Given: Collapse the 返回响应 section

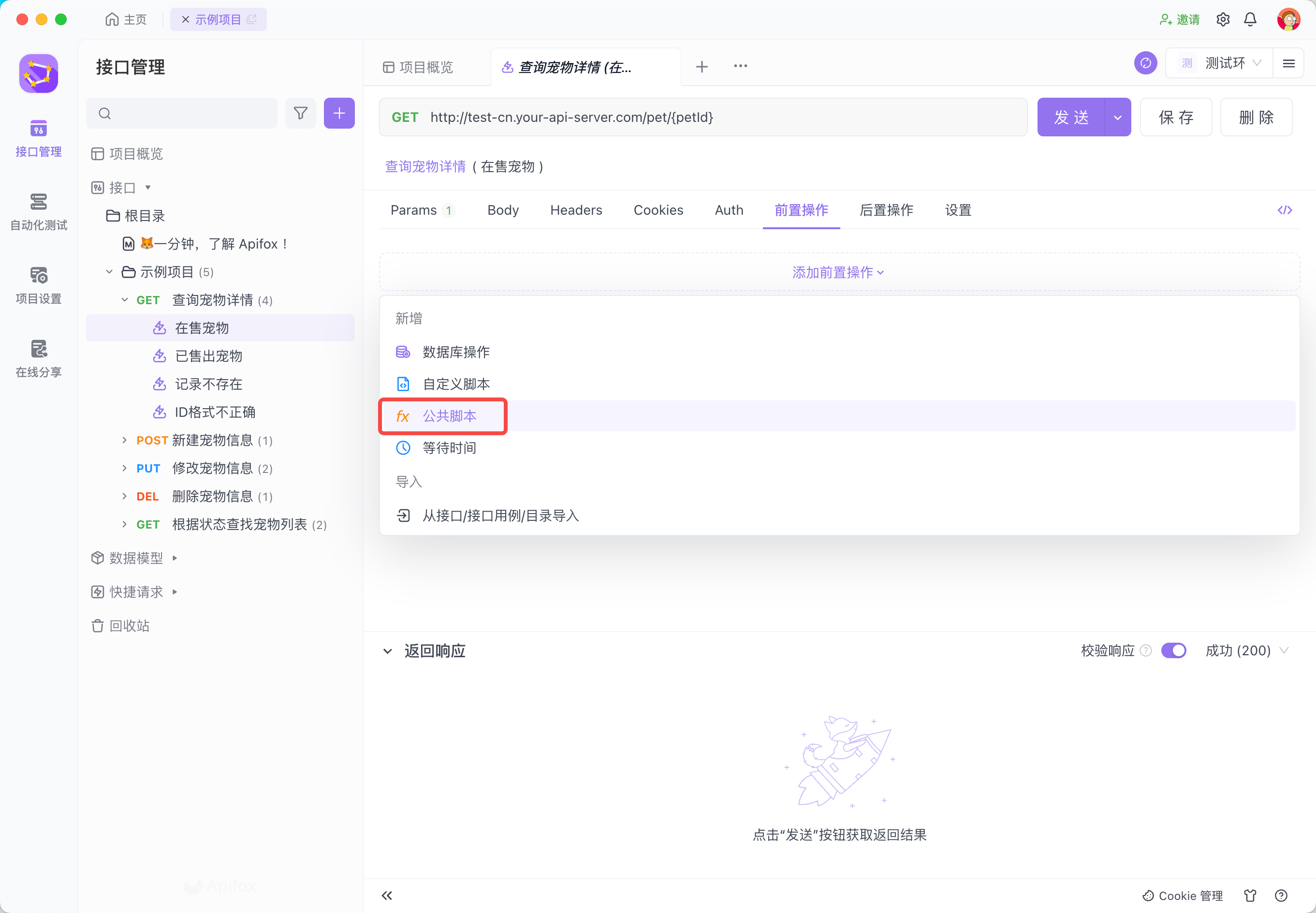Looking at the screenshot, I should [x=387, y=651].
